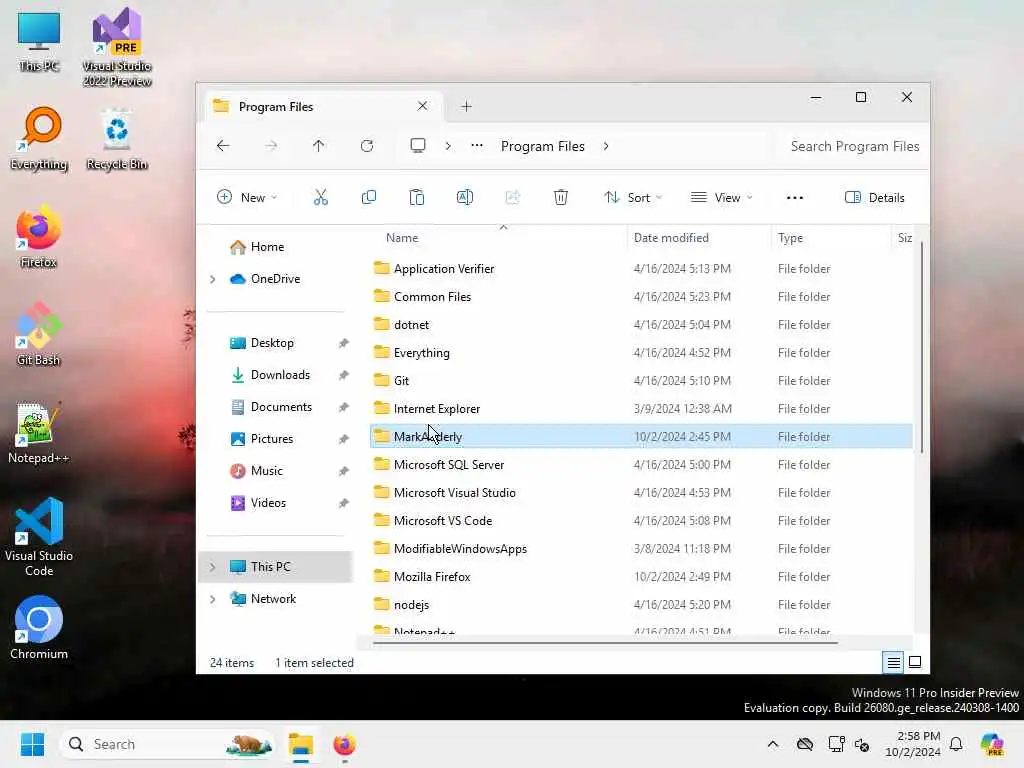The width and height of the screenshot is (1024, 768).
Task: Select the Everything desktop shortcut
Action: click(x=39, y=138)
